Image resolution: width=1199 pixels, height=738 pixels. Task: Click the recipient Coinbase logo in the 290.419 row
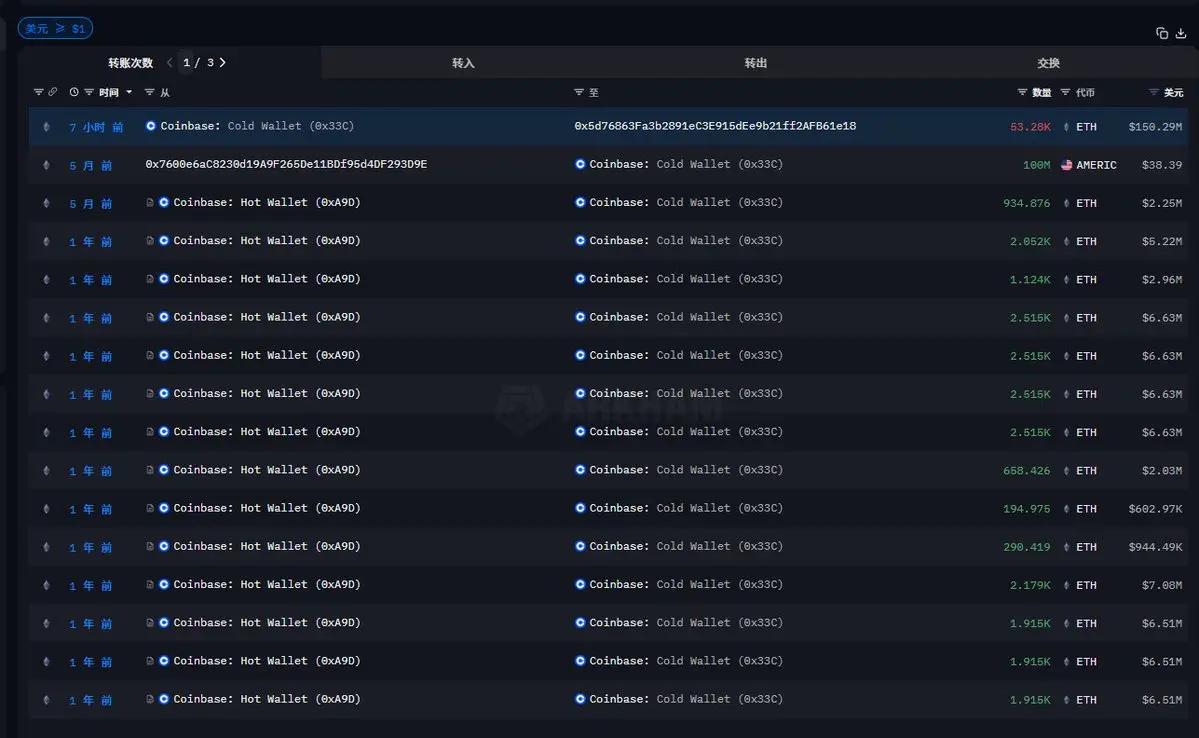[x=580, y=547]
